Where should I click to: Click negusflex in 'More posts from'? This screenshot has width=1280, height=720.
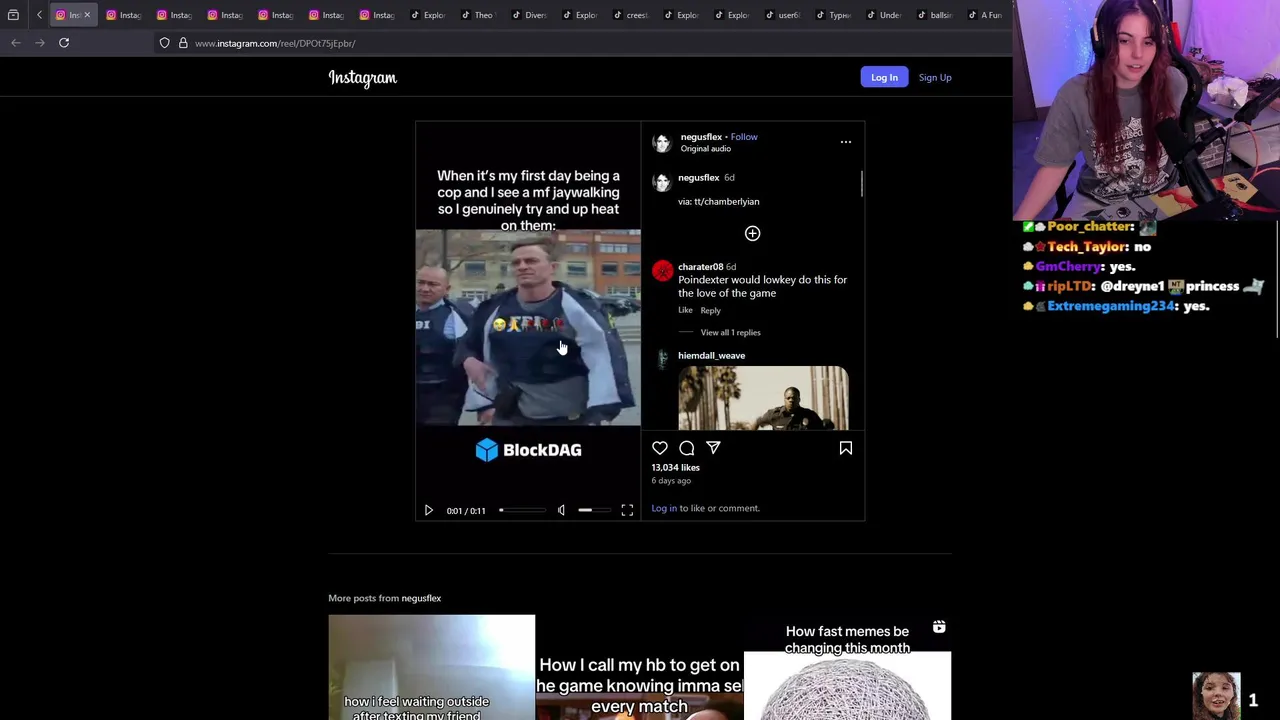tap(421, 598)
